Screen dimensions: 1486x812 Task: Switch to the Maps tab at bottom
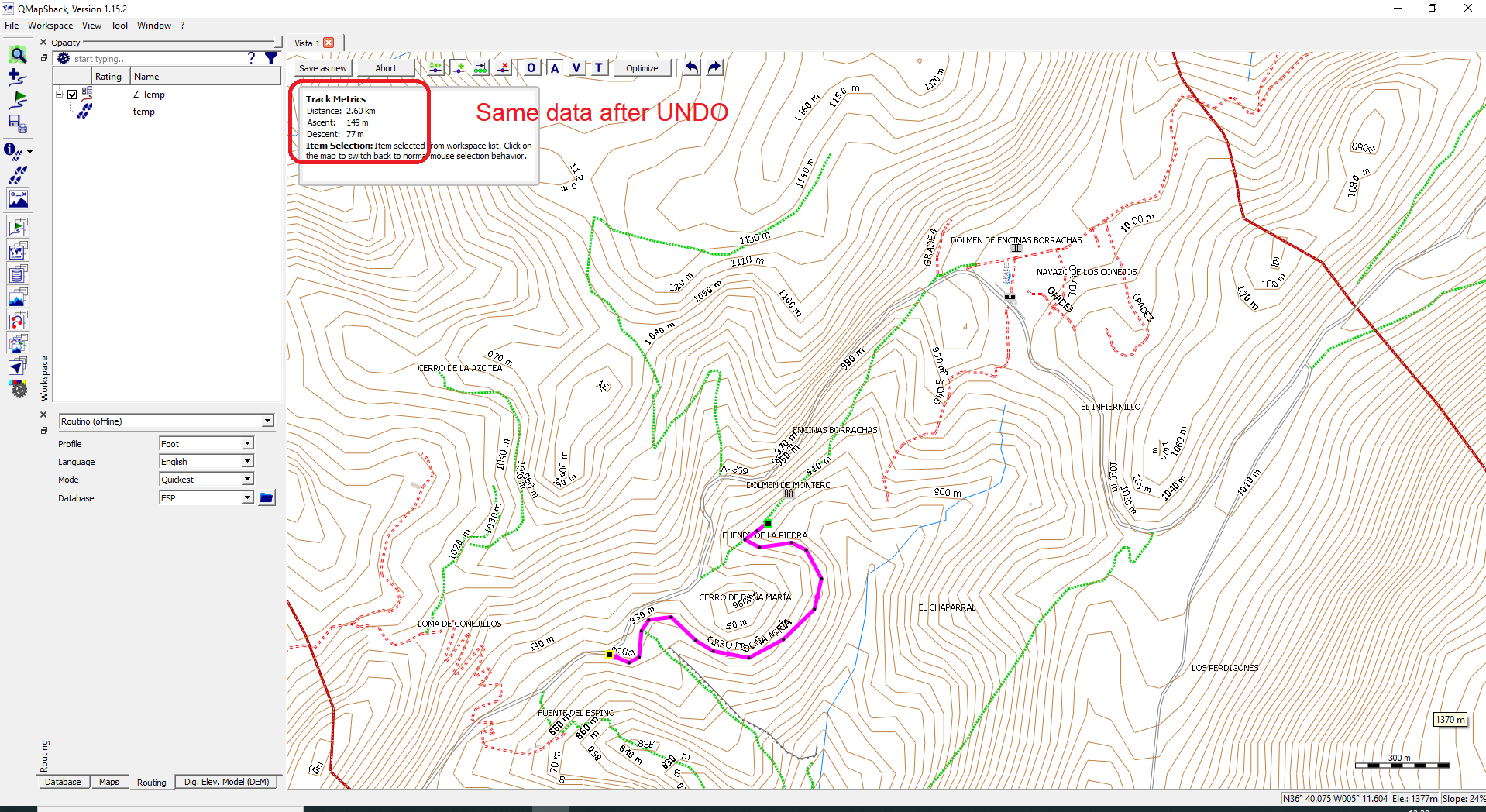(109, 782)
